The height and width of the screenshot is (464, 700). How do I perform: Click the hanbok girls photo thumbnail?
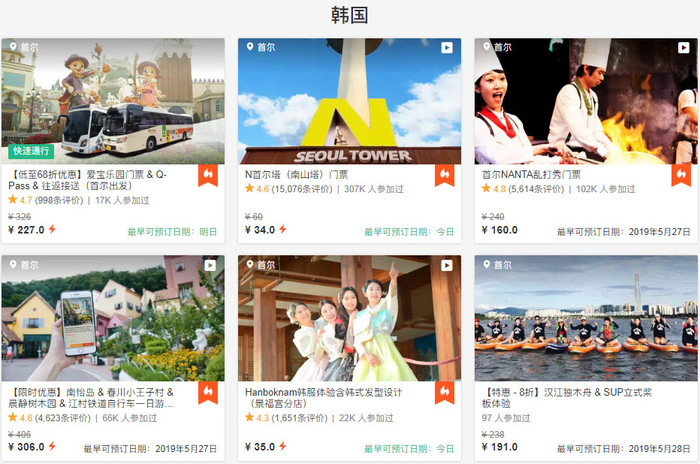(349, 320)
